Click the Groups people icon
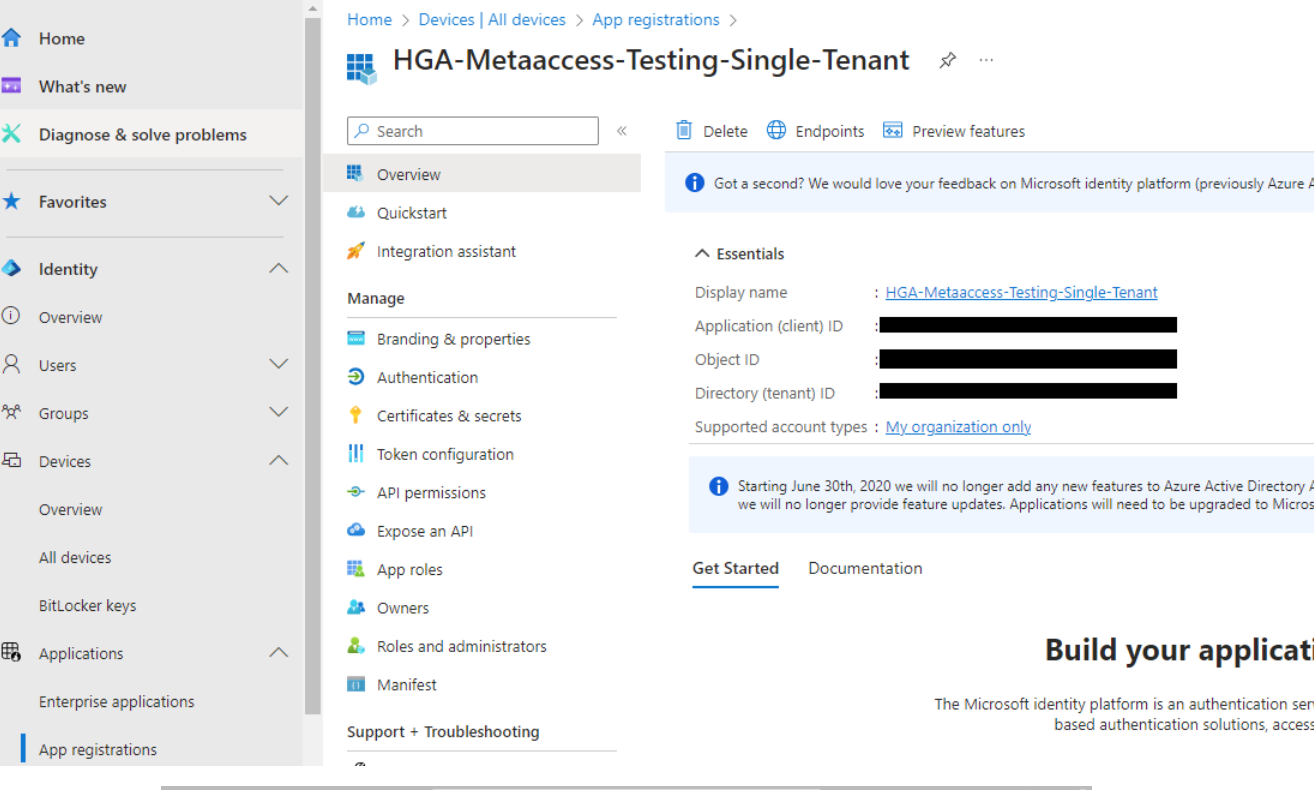The width and height of the screenshot is (1314, 790). tap(11, 412)
